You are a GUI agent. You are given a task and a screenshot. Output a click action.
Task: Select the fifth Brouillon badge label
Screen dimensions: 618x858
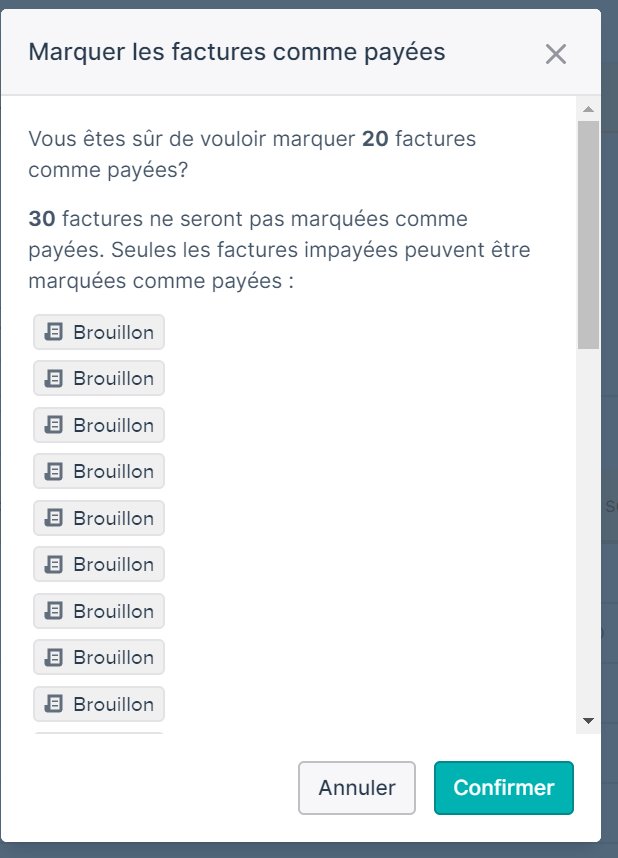pos(113,518)
